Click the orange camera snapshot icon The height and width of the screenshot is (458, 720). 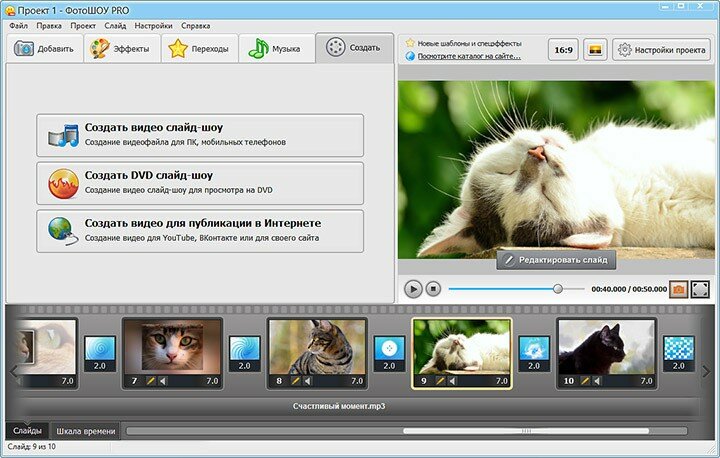[678, 289]
